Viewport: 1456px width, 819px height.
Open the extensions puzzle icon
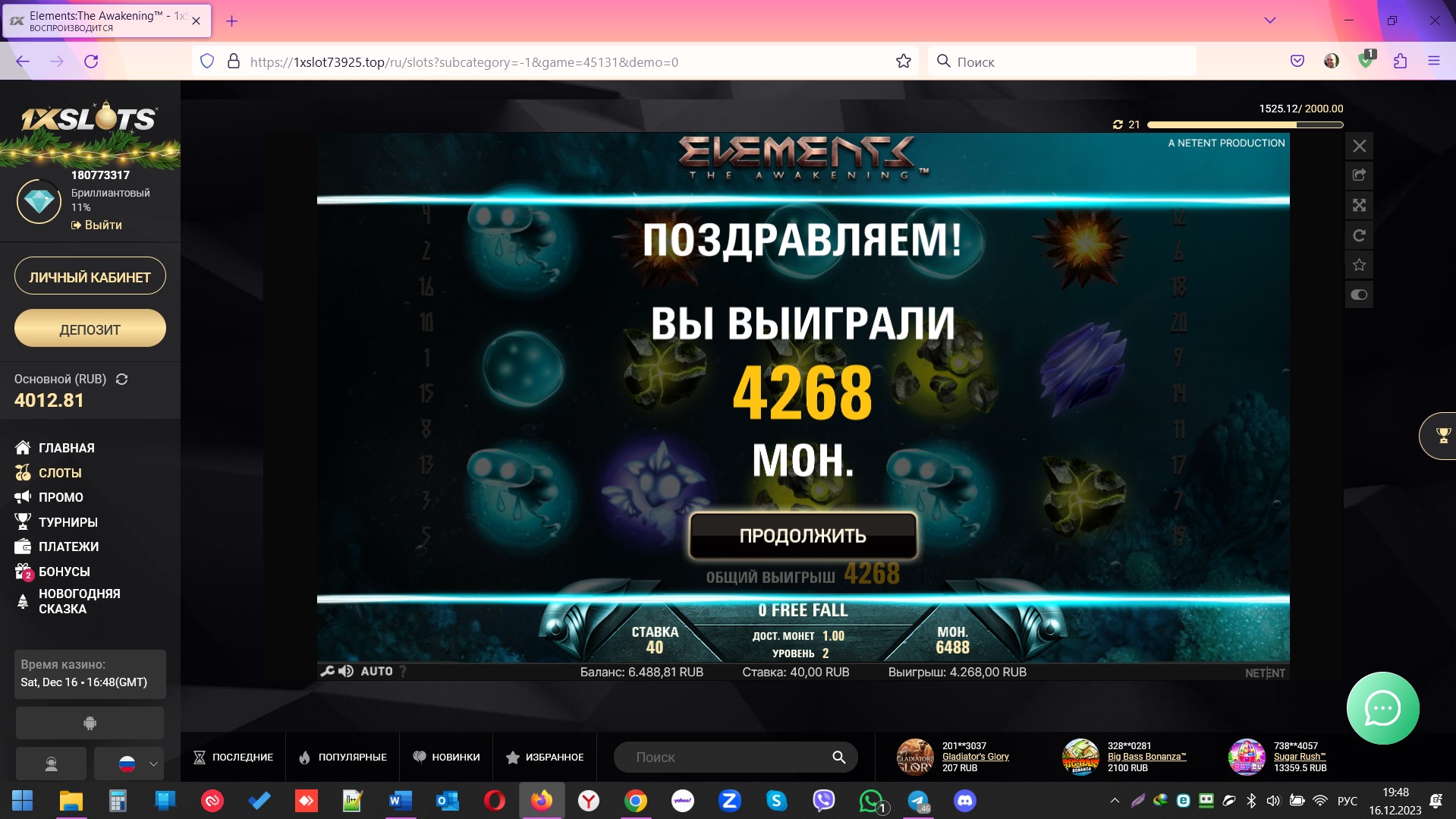tap(1400, 61)
